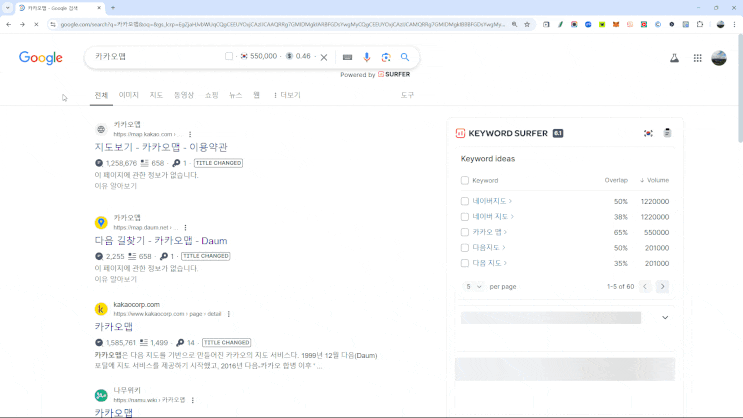The height and width of the screenshot is (418, 743).
Task: Click TITLE CHANGED badge on kakaocorp result
Action: point(227,343)
